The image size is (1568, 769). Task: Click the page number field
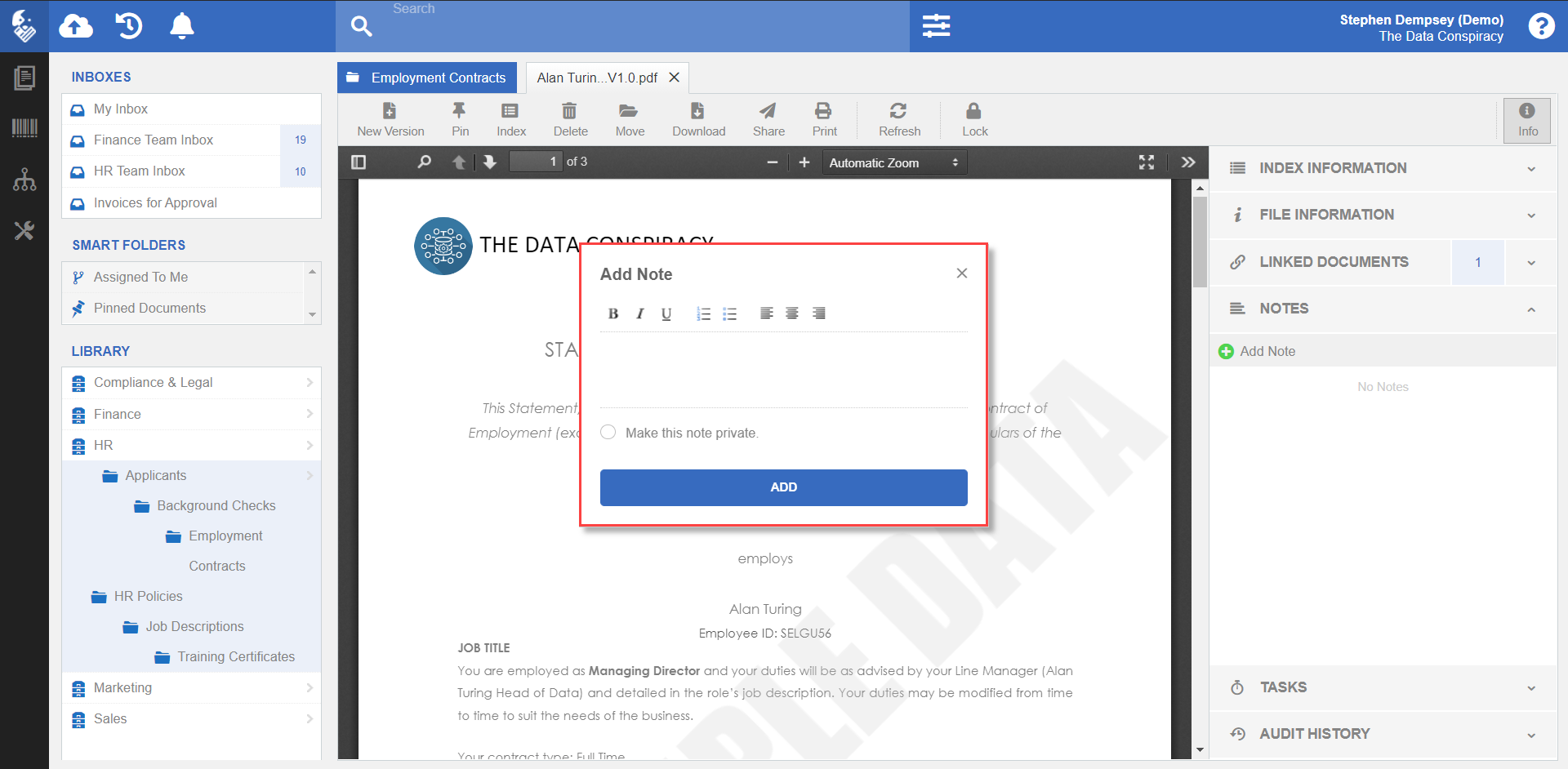pyautogui.click(x=536, y=162)
